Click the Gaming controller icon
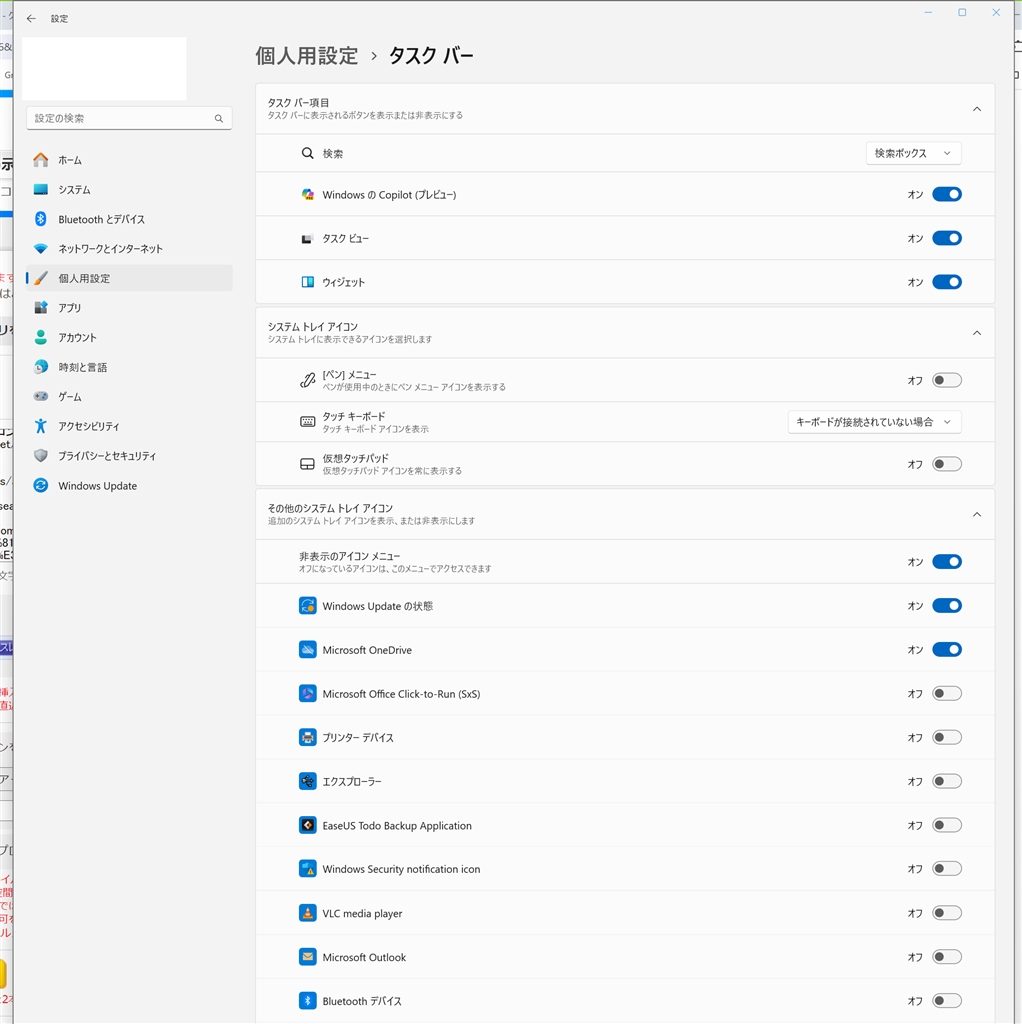 40,396
